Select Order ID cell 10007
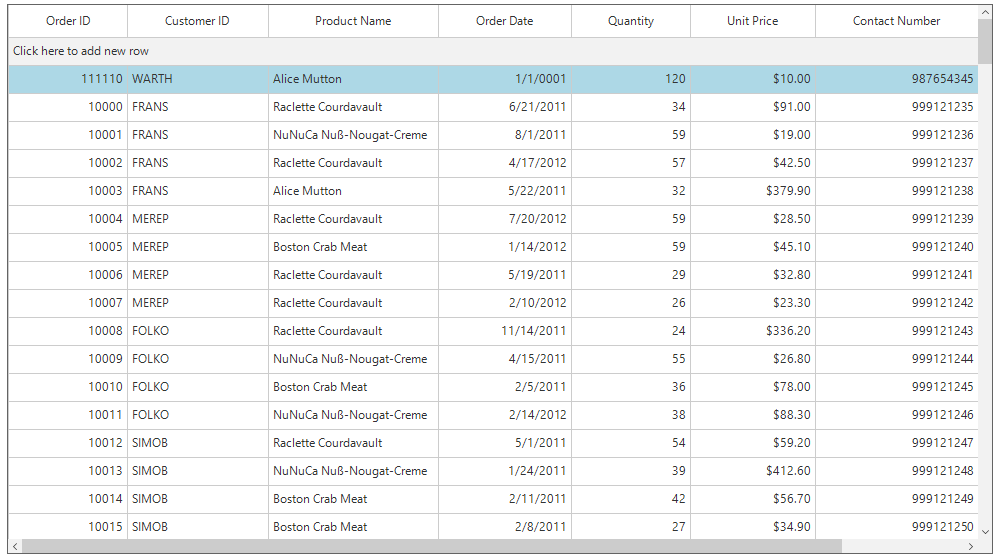 tap(68, 303)
